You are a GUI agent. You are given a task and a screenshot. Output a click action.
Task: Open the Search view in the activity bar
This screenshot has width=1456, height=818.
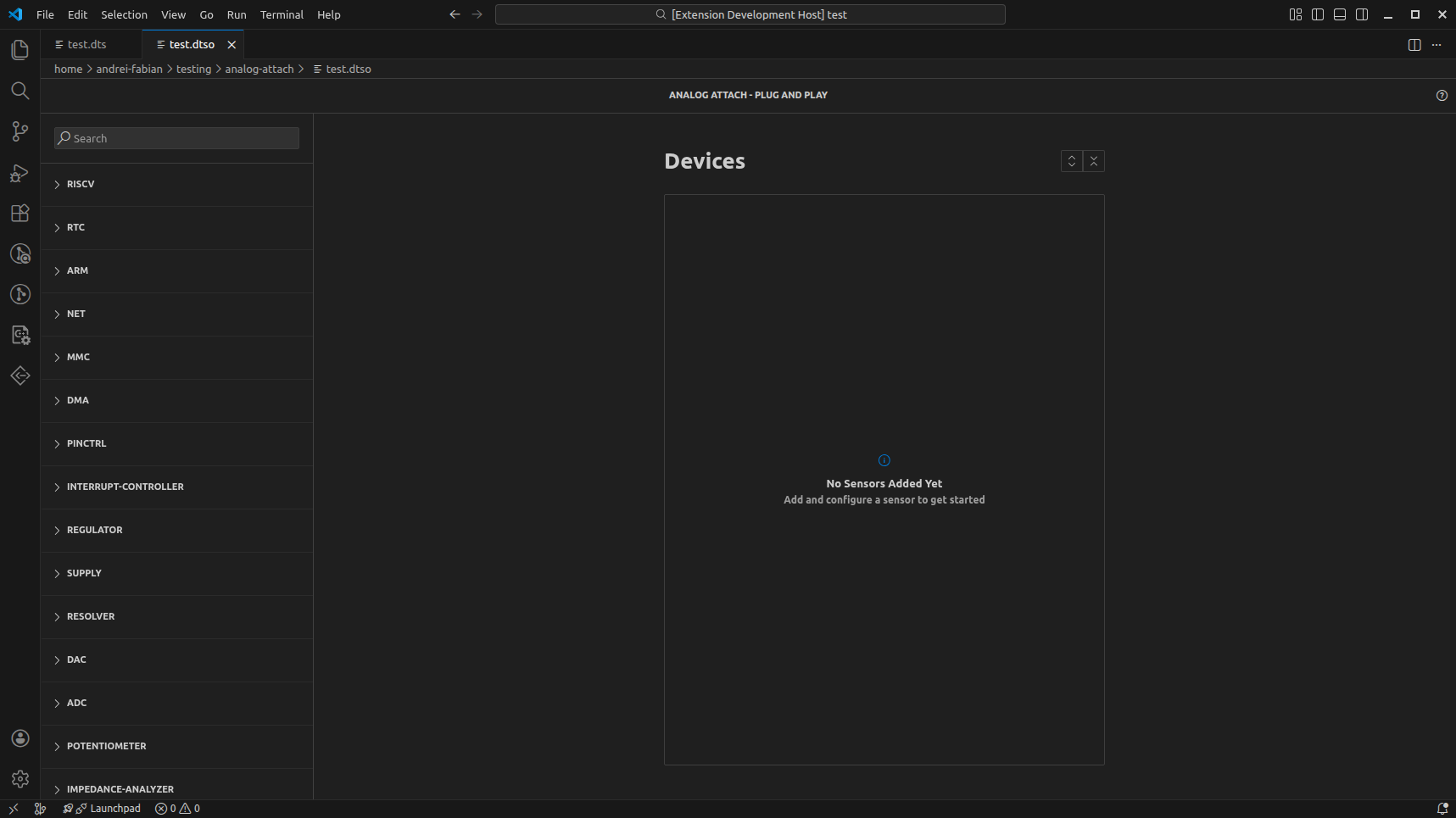[x=20, y=91]
